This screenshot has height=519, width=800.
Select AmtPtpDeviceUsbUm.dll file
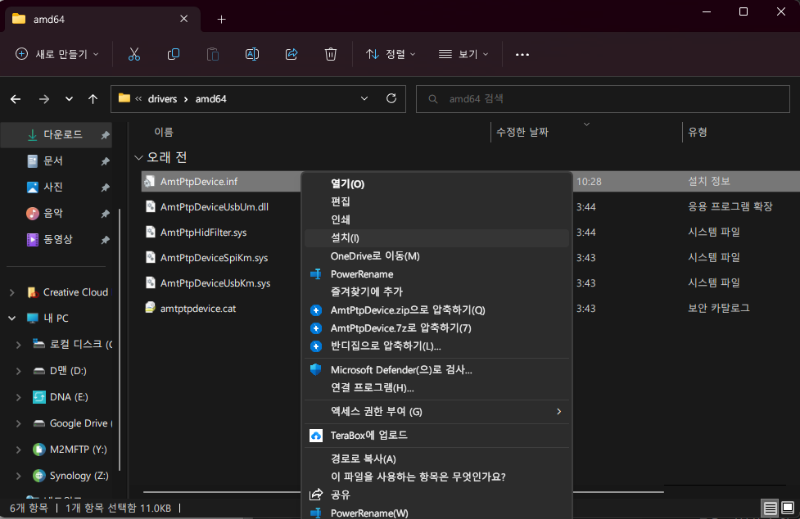[x=214, y=207]
